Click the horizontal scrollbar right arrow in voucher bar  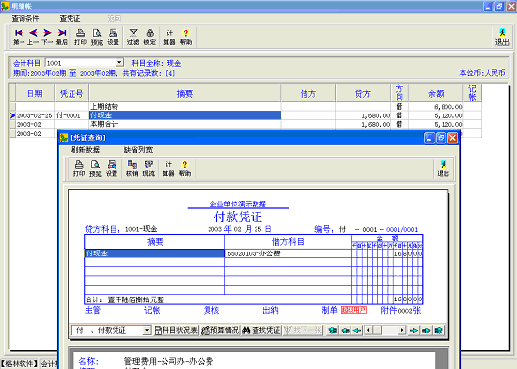pos(402,330)
